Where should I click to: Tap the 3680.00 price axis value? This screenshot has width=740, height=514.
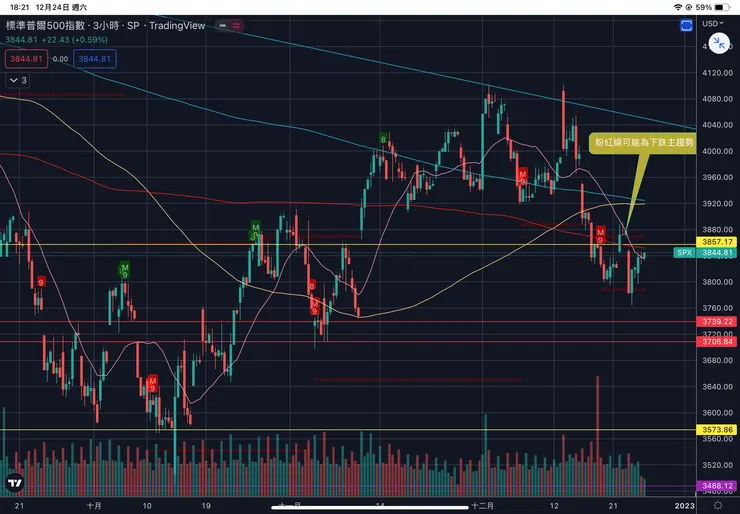(x=717, y=360)
